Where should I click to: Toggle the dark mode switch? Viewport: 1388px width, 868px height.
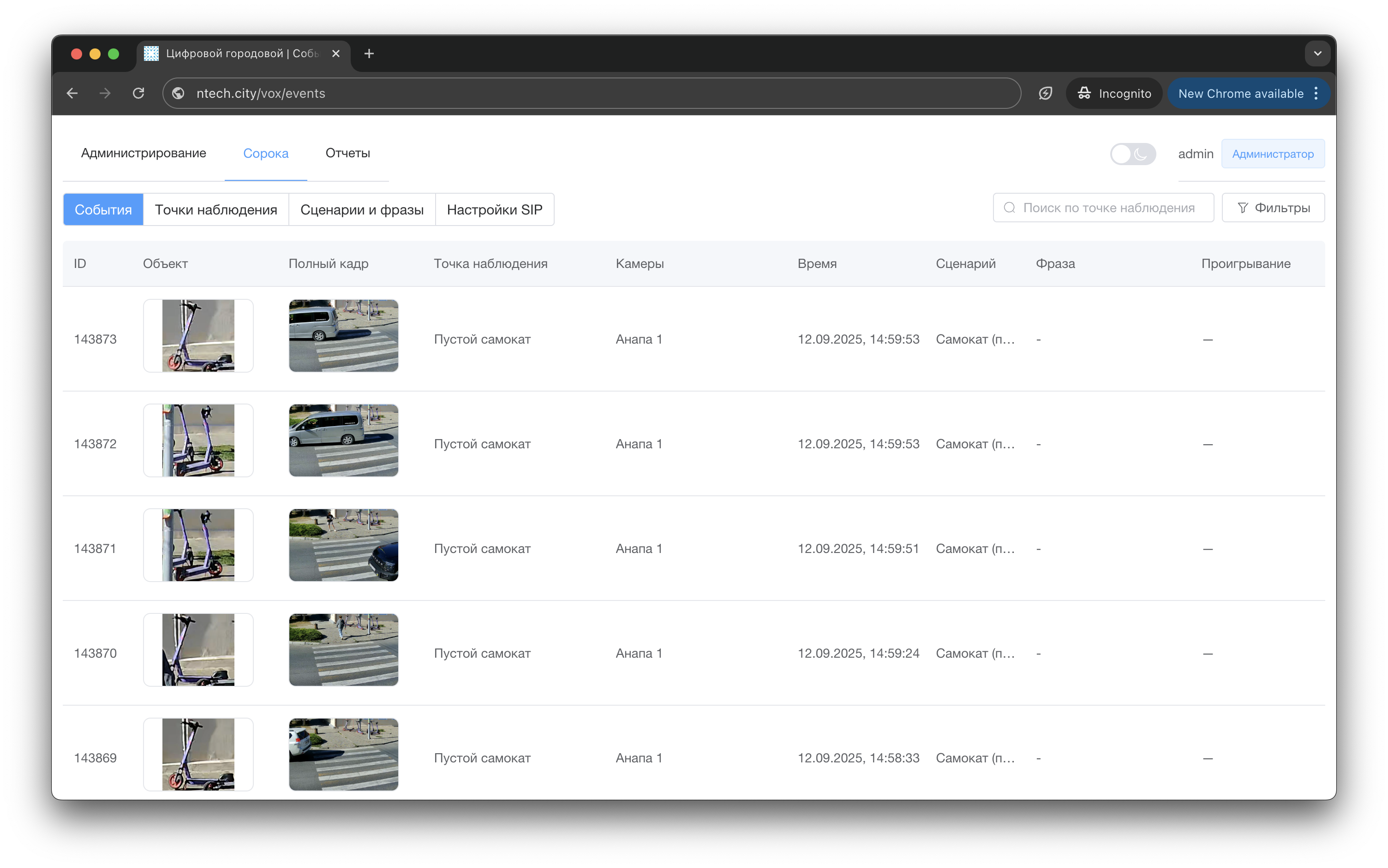pos(1132,154)
